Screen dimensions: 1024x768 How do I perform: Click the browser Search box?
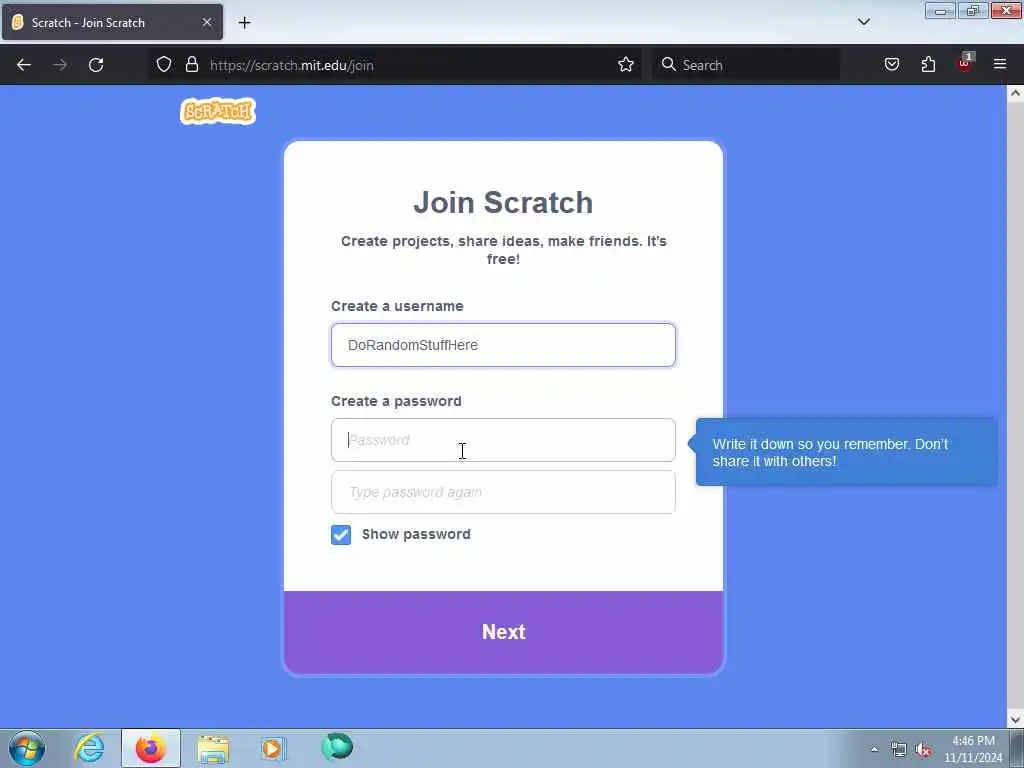[x=746, y=65]
